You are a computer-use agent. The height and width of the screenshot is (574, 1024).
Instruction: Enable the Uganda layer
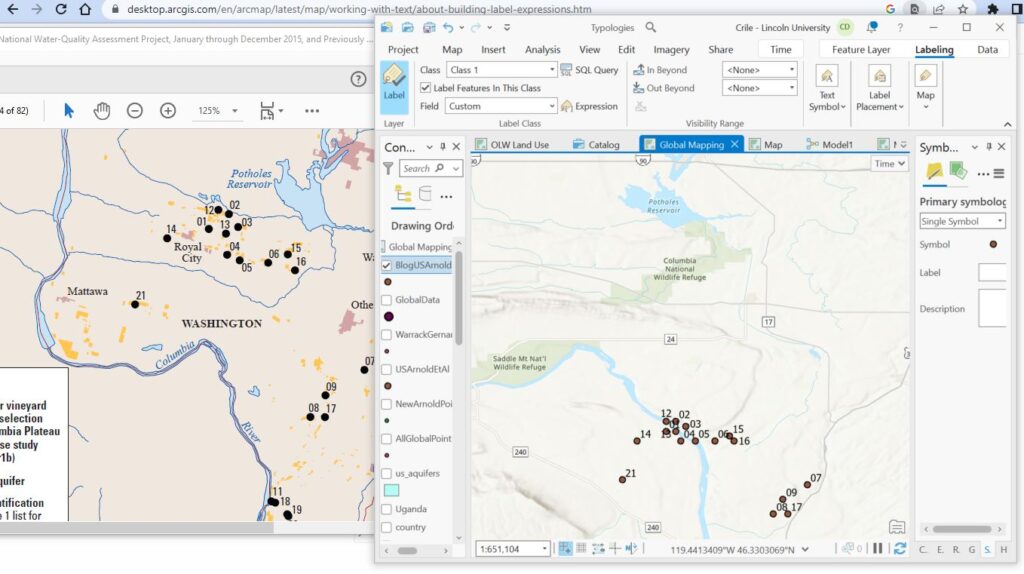[x=387, y=509]
